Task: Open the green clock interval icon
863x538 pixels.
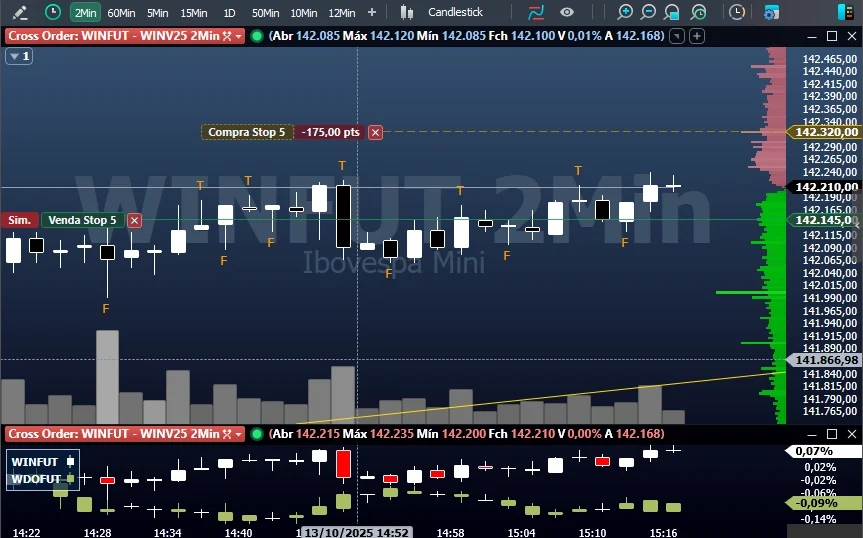Action: (53, 12)
